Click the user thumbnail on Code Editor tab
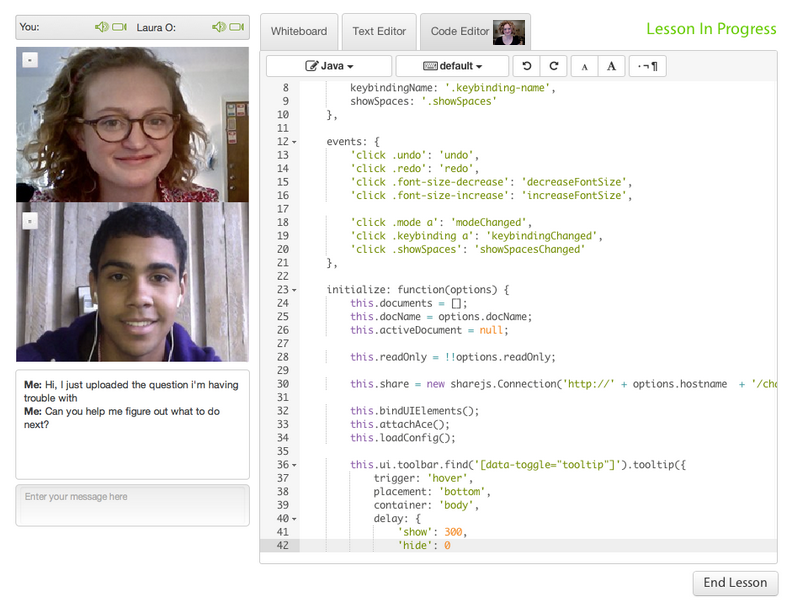 coord(509,32)
